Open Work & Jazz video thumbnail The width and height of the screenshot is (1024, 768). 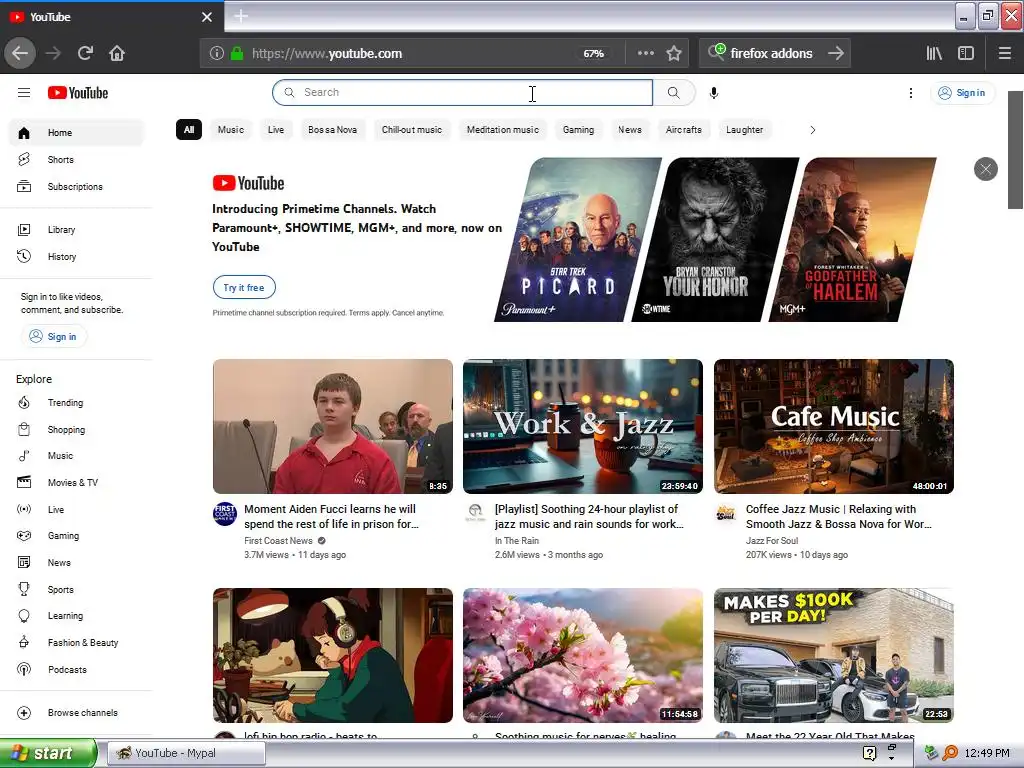(583, 426)
